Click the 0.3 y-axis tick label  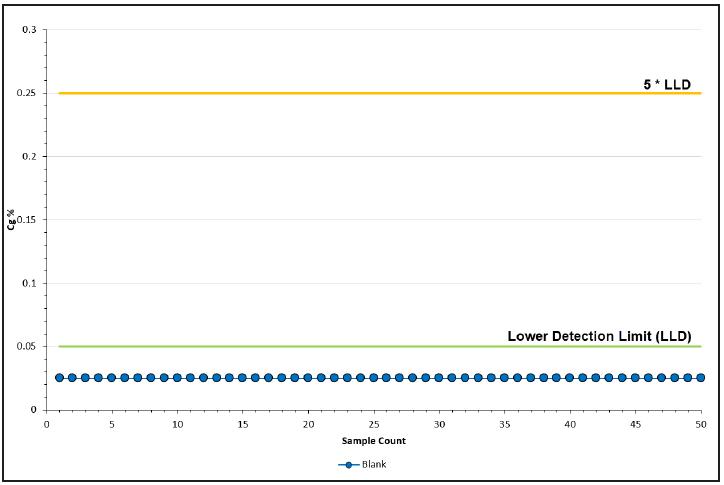tap(29, 30)
